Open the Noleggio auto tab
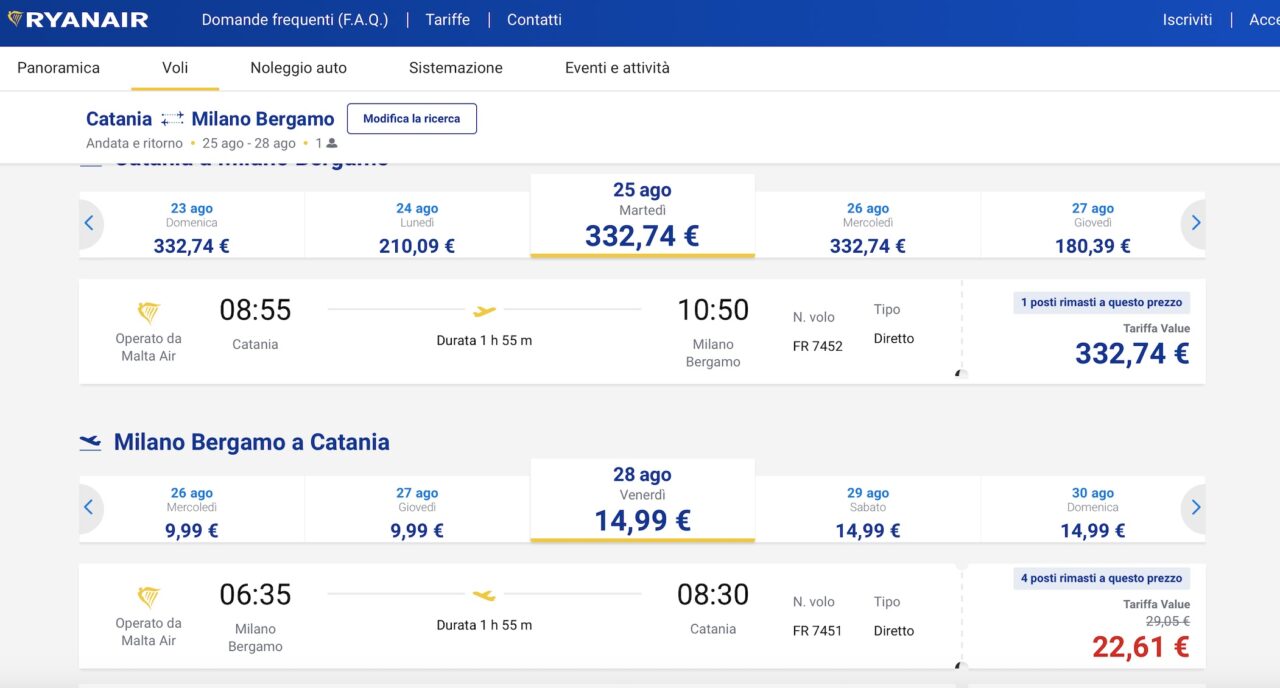This screenshot has width=1280, height=688. [x=298, y=68]
